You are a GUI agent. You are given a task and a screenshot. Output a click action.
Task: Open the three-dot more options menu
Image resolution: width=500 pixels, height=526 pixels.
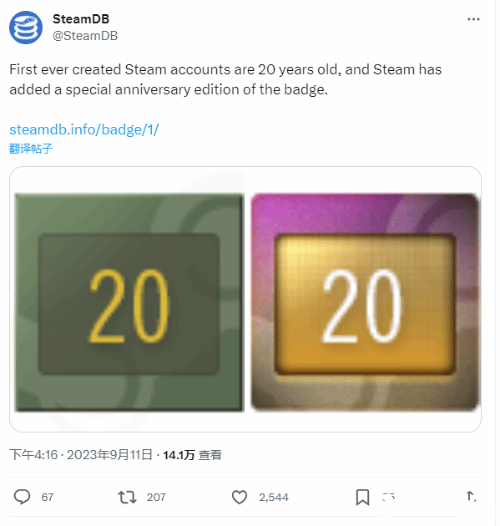click(473, 19)
